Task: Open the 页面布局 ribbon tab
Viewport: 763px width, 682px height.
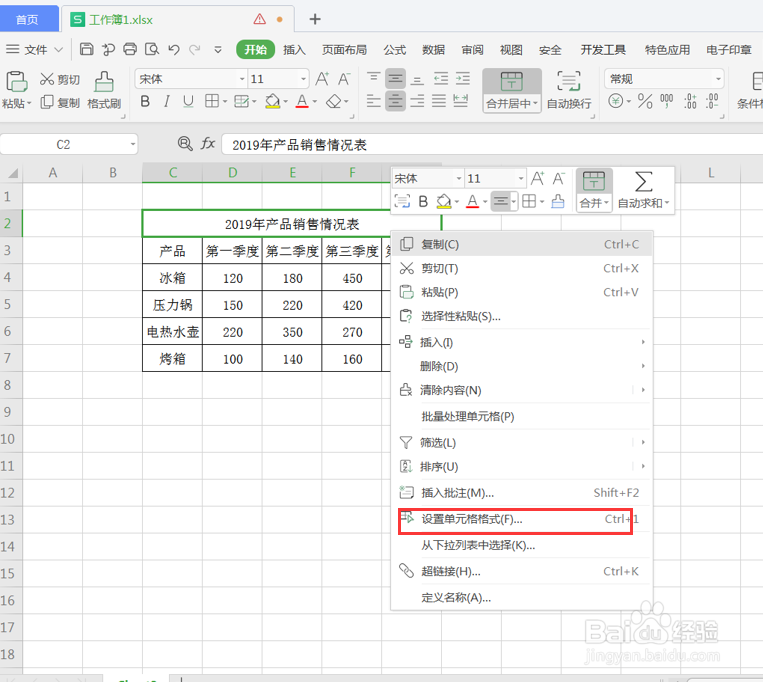Action: click(x=344, y=50)
